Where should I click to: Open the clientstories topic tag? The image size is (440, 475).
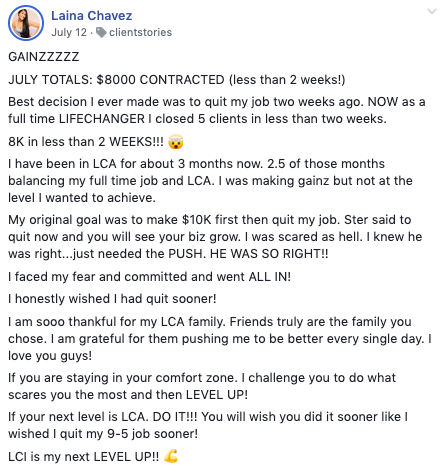[140, 32]
